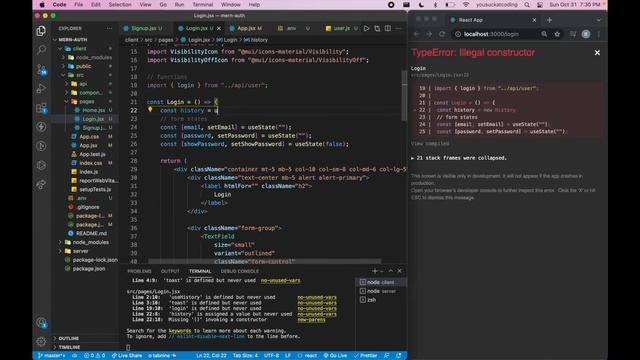Click Live Share in status bar

127,356
